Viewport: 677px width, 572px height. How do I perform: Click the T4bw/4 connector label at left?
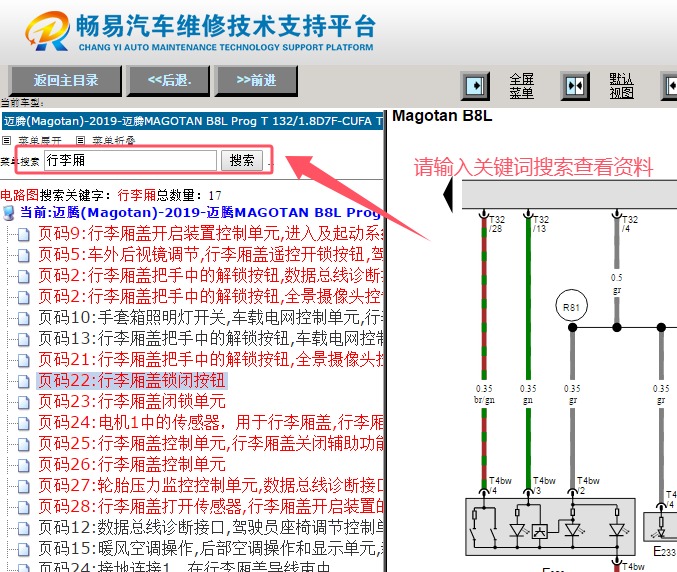[x=500, y=485]
